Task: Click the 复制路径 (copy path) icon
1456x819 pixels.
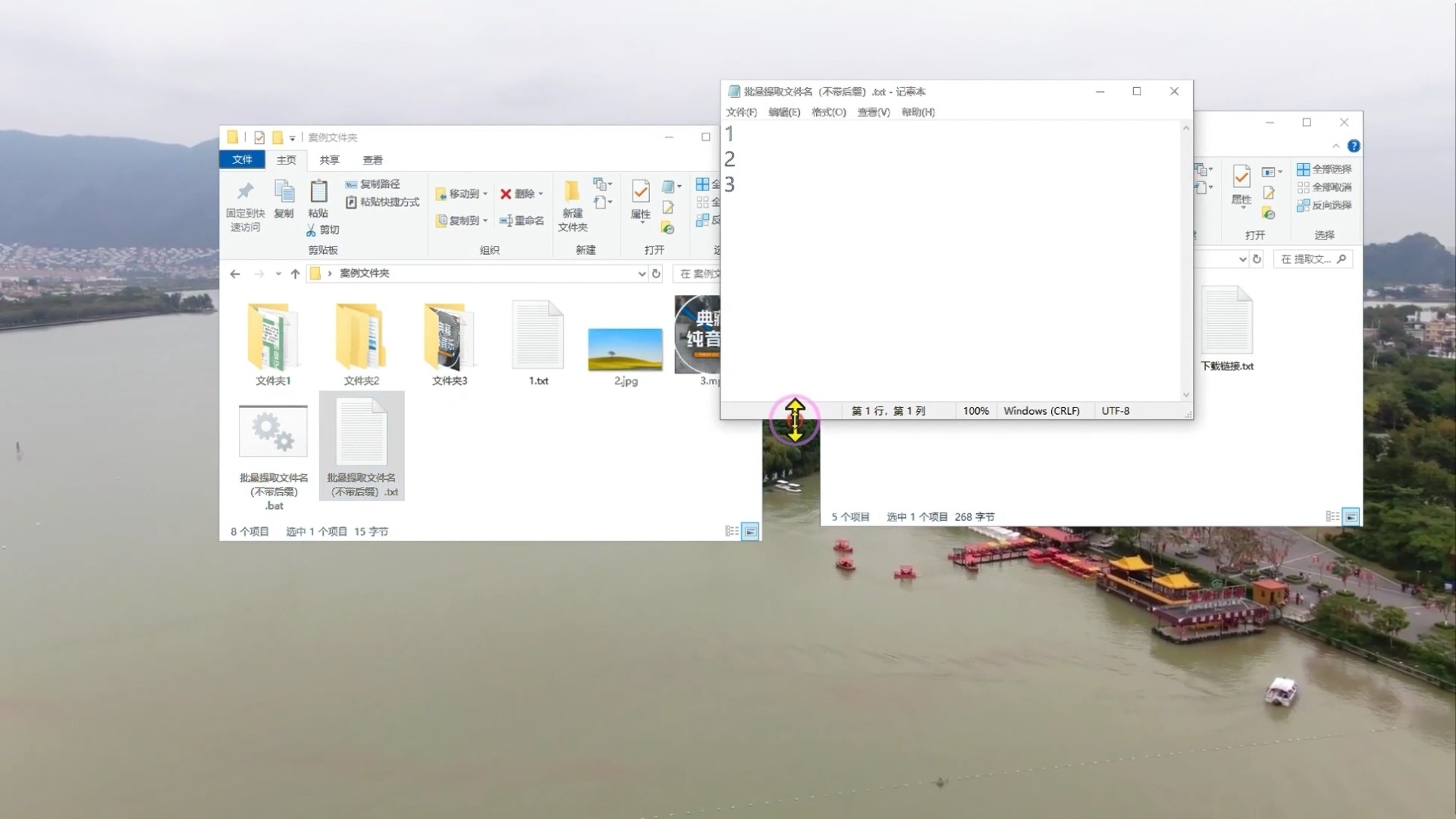Action: (x=351, y=184)
